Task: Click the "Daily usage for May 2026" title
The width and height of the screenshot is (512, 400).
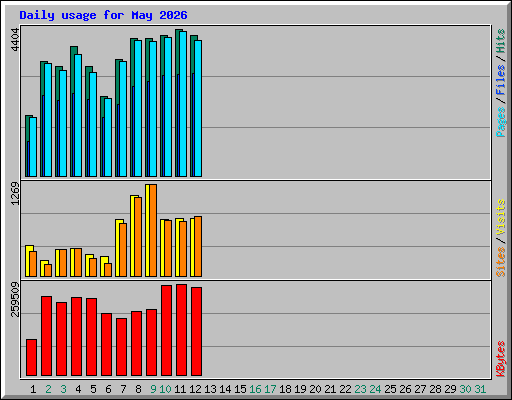Action: [103, 15]
